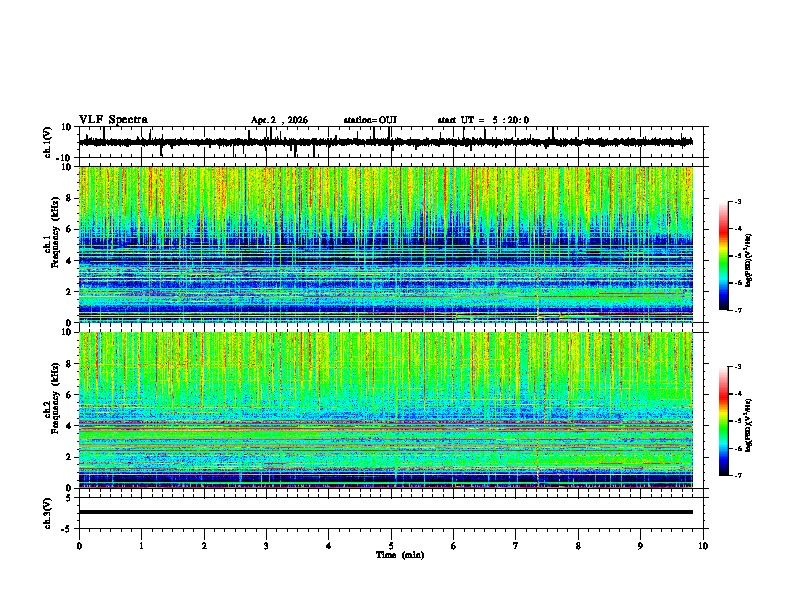This screenshot has width=792, height=612.
Task: Click the time axis tick label "3"
Action: pos(266,546)
